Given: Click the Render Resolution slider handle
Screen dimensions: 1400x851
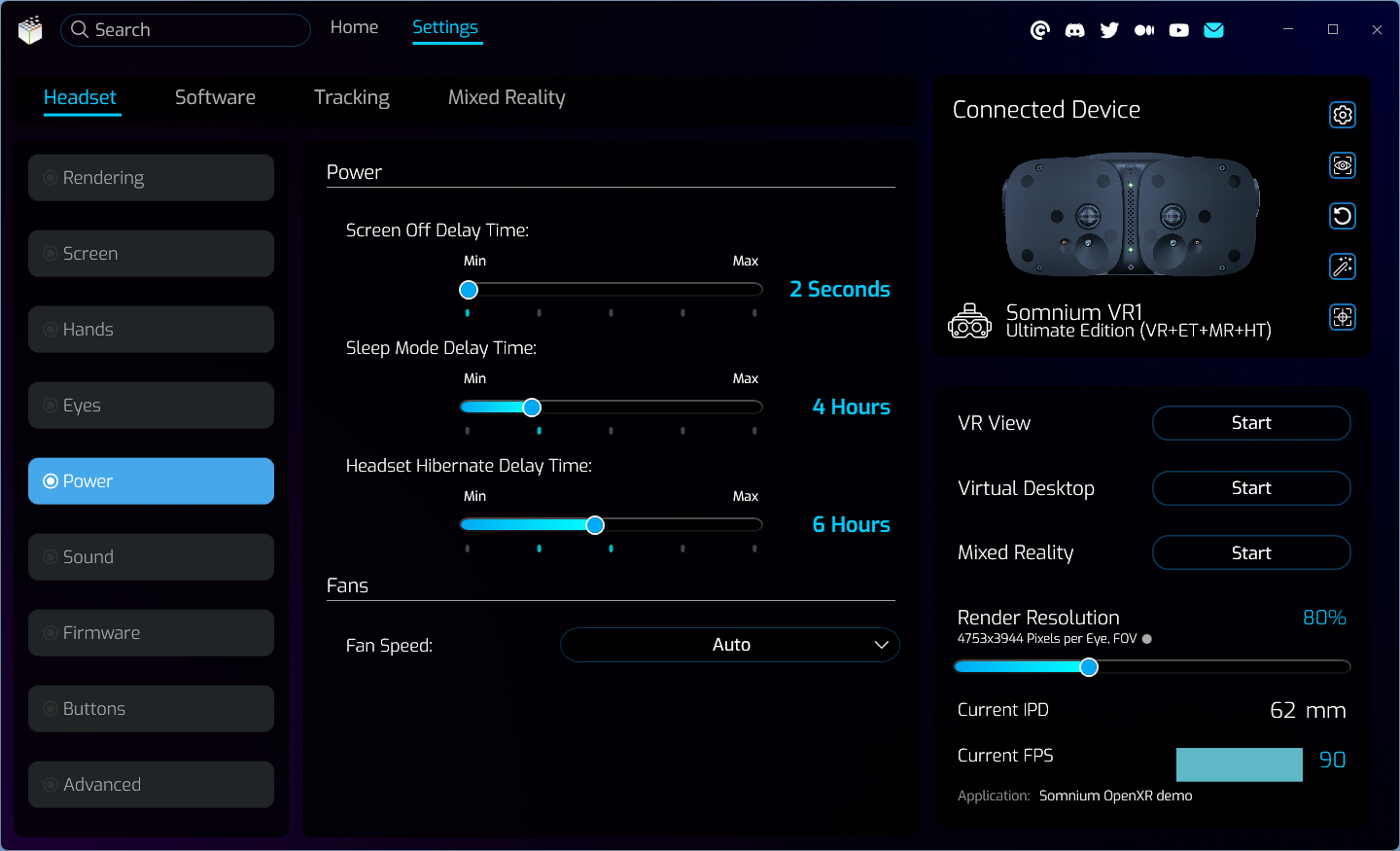Looking at the screenshot, I should pos(1089,666).
